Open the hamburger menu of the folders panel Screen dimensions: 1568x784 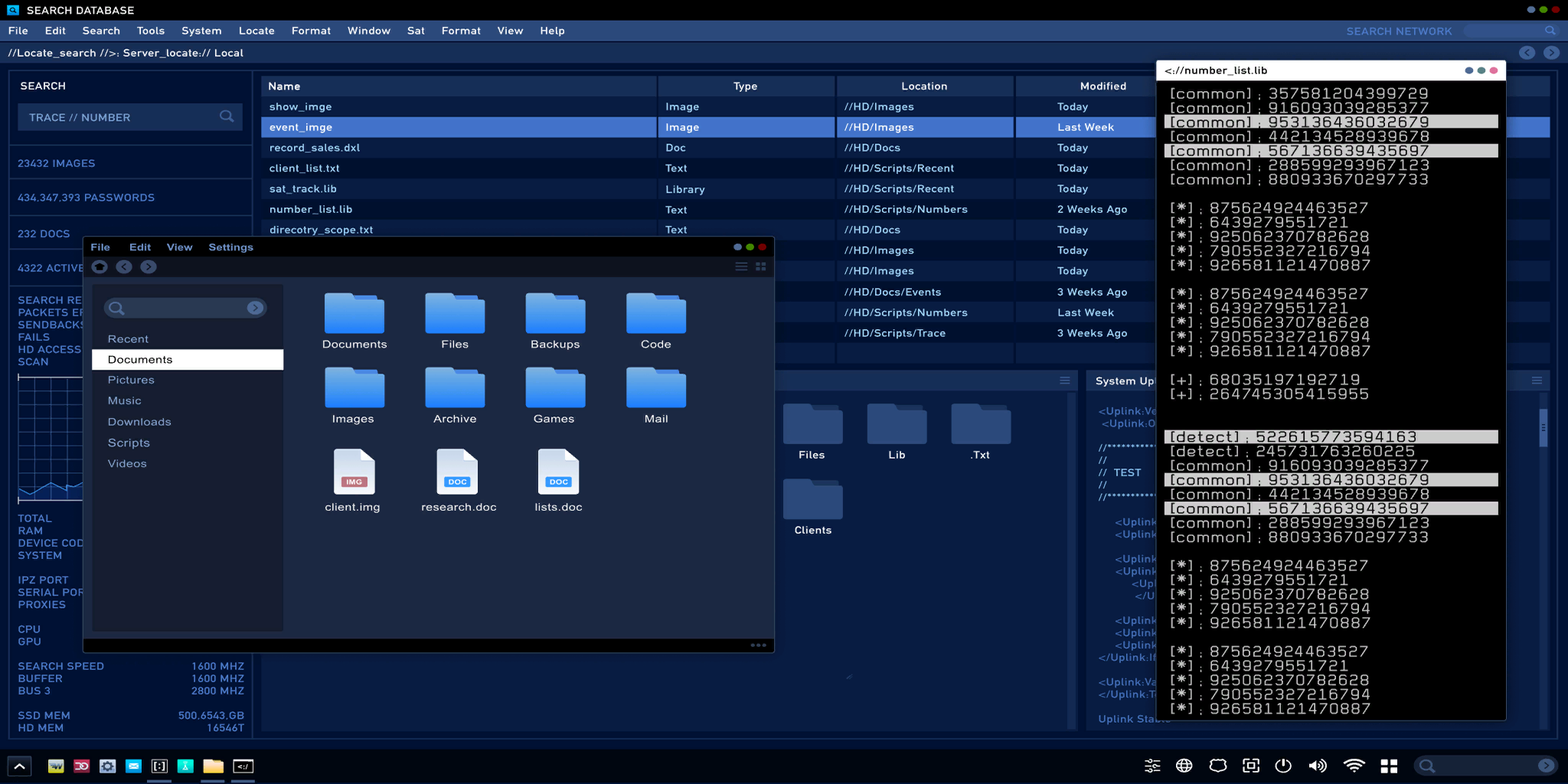pos(1064,381)
